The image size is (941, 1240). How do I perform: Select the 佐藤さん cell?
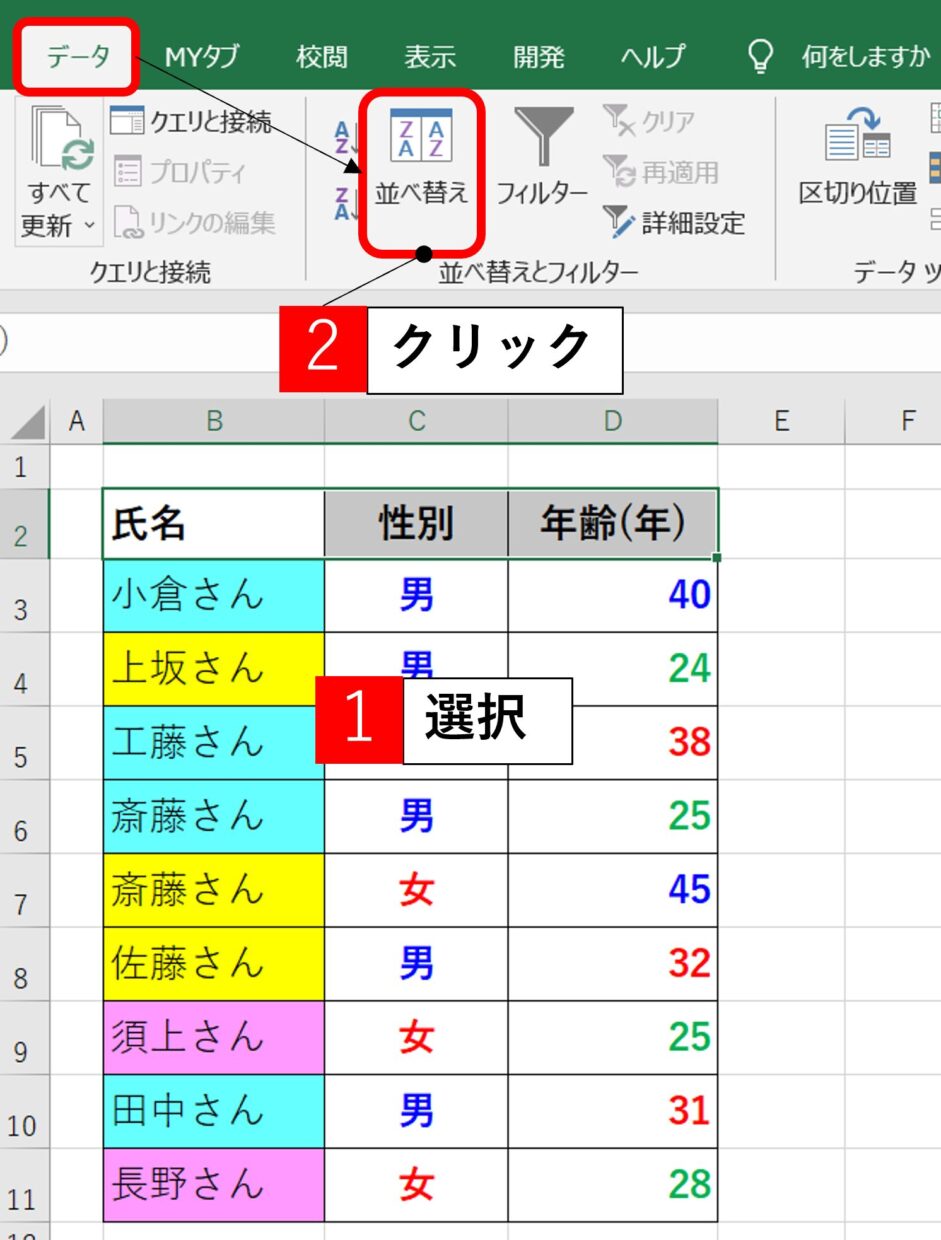213,964
